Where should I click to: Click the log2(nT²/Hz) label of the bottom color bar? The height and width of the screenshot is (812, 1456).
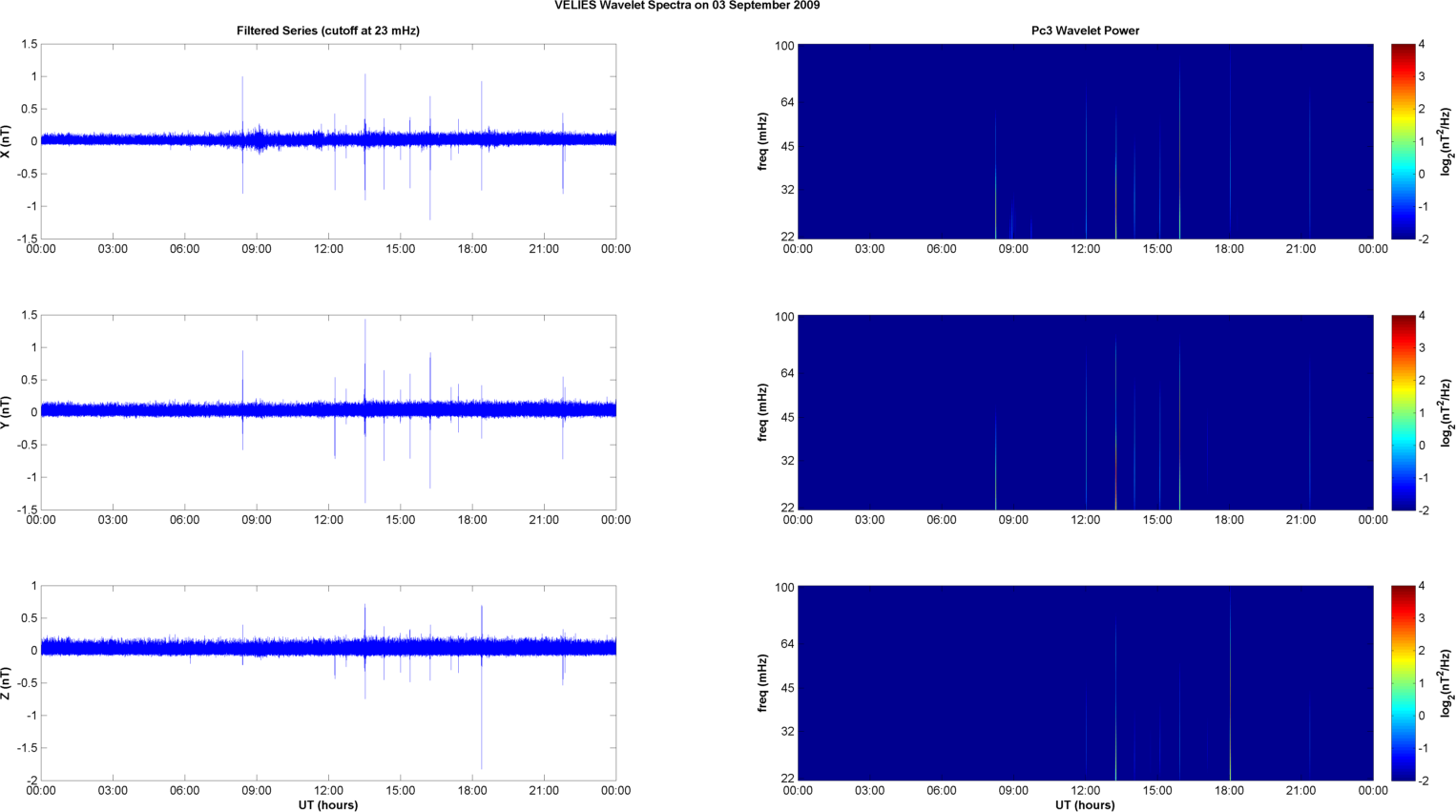tap(1446, 683)
